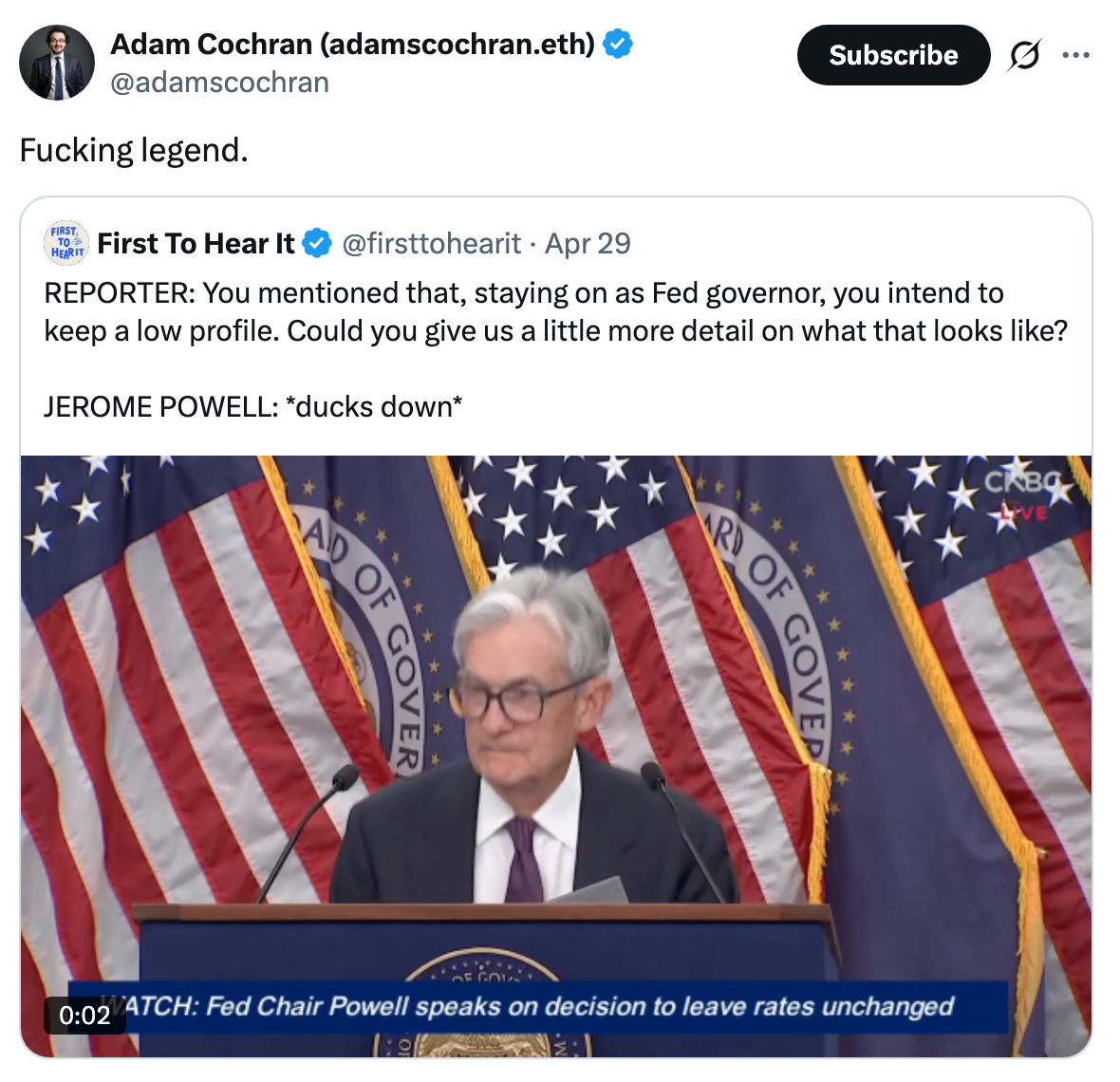Screen dimensions: 1120x1082
Task: Open Adam Cochran's profile avatar
Action: [56, 62]
